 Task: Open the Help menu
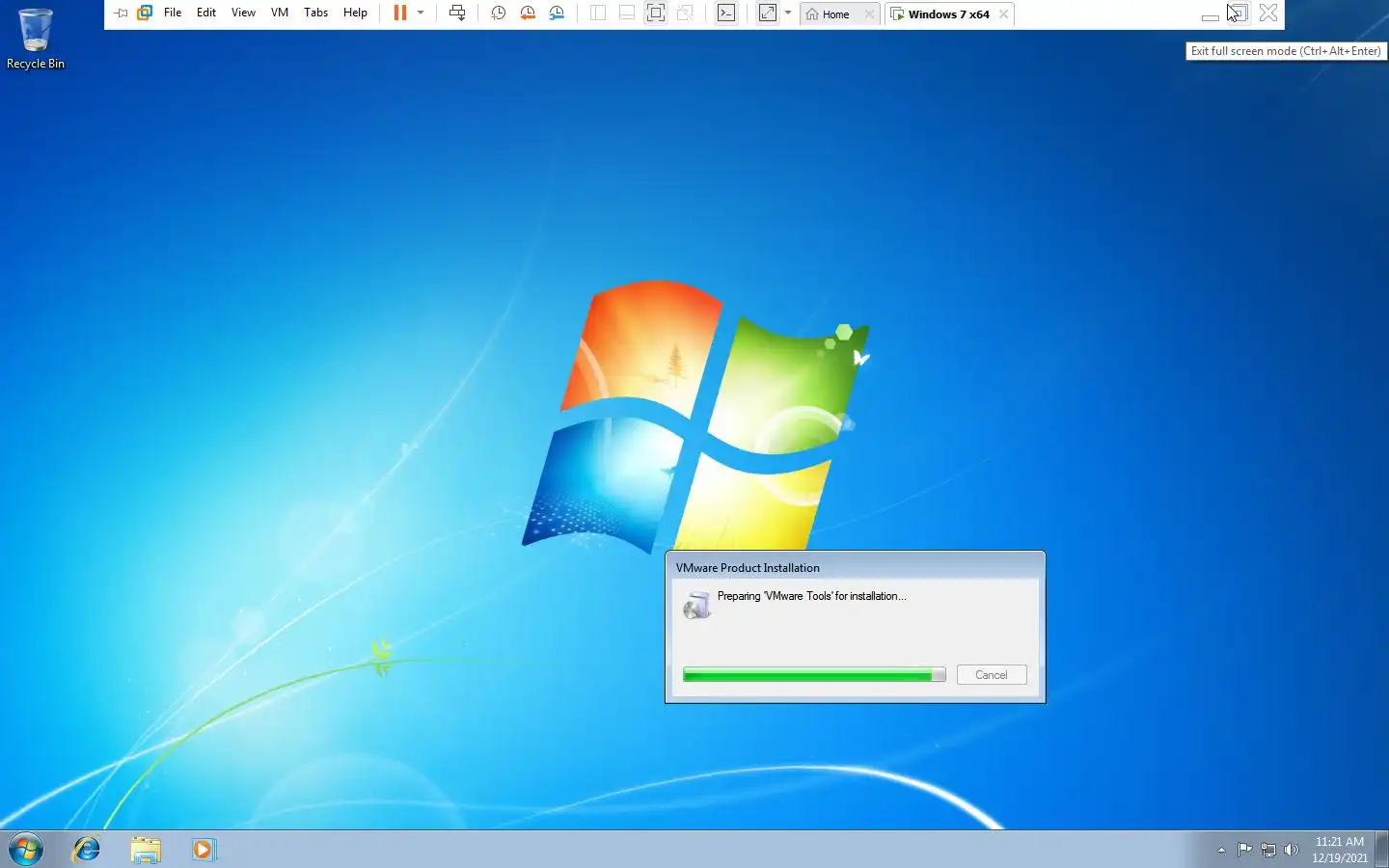point(355,14)
